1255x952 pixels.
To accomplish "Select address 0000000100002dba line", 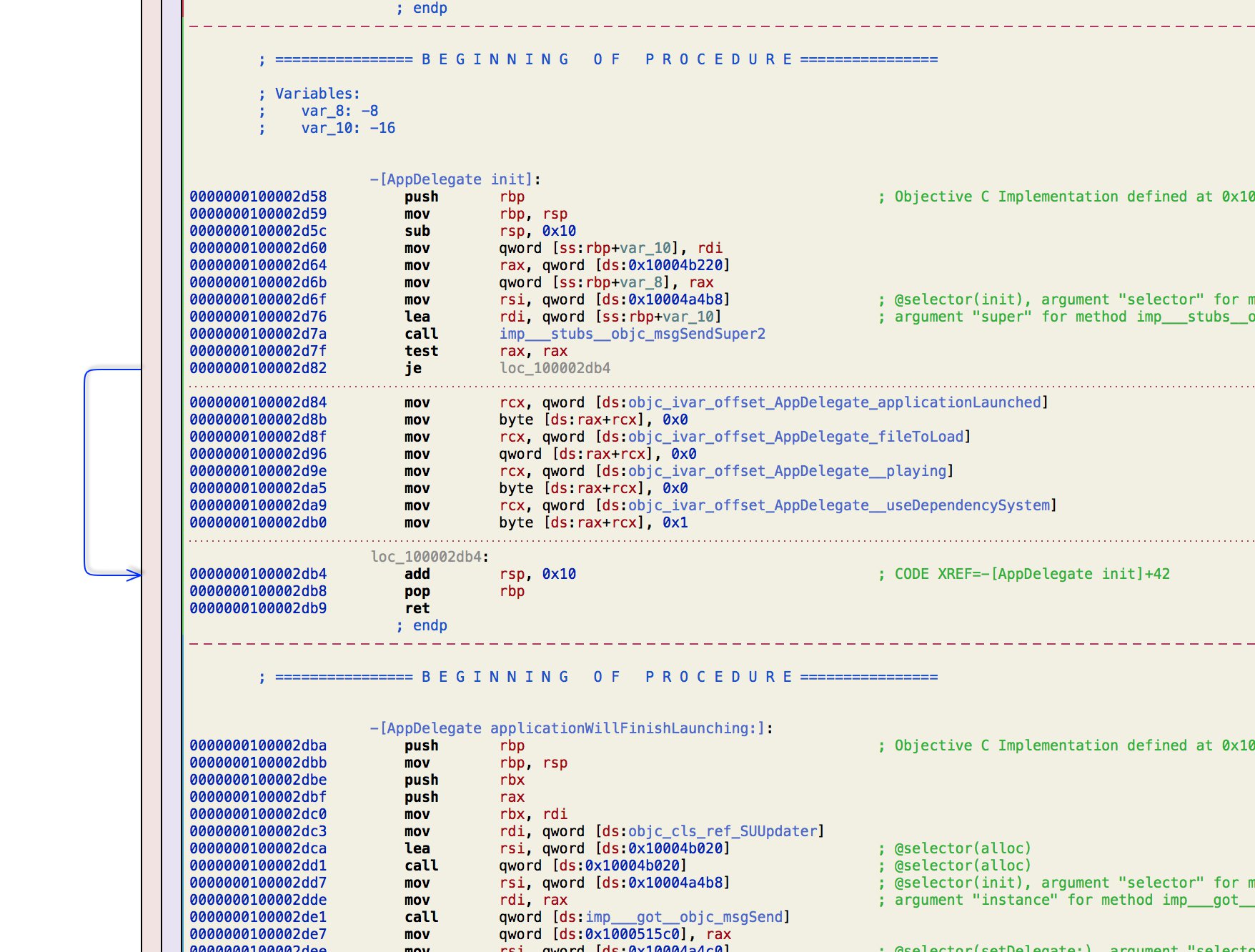I will 258,745.
